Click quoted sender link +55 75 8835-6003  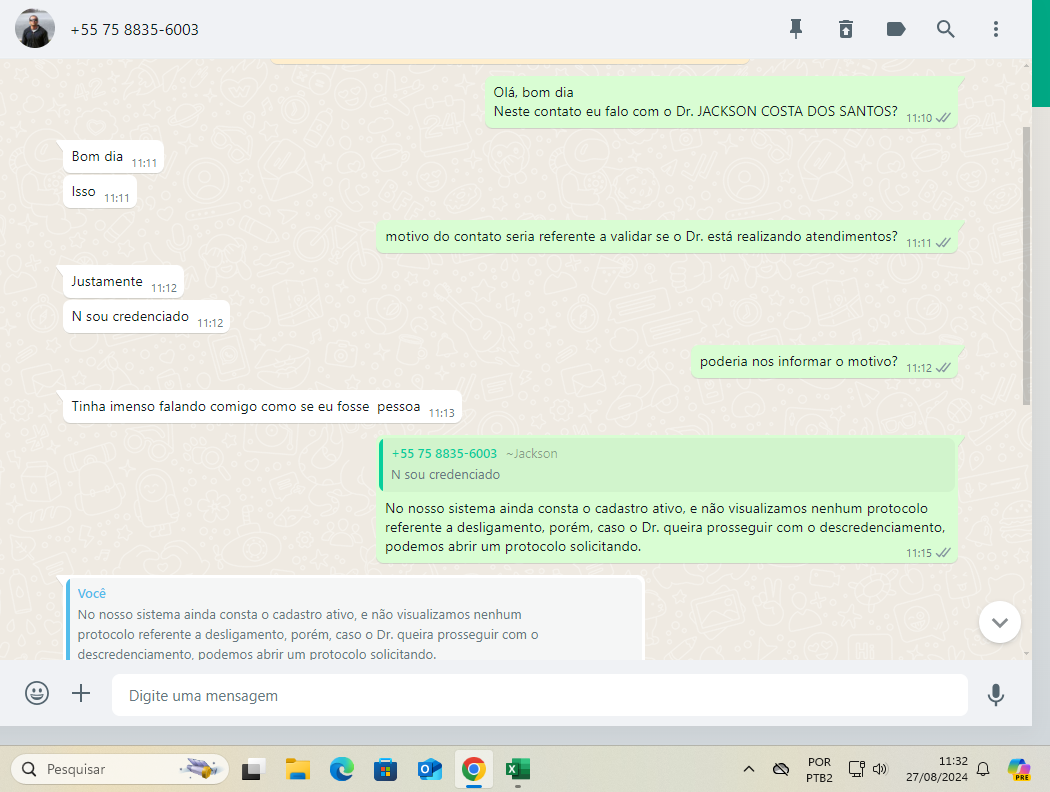click(x=445, y=453)
